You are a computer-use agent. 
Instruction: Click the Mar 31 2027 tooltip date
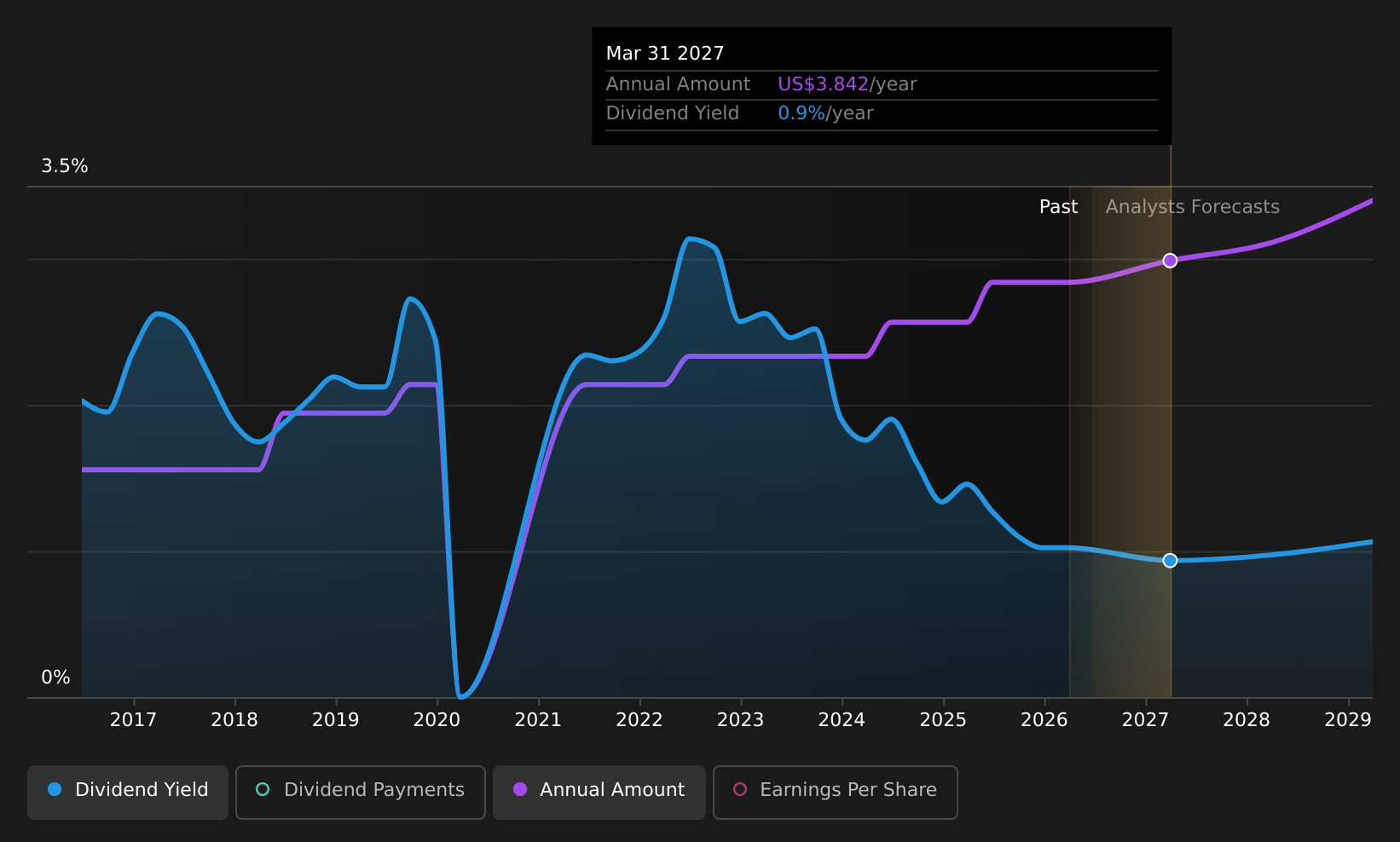pos(665,54)
